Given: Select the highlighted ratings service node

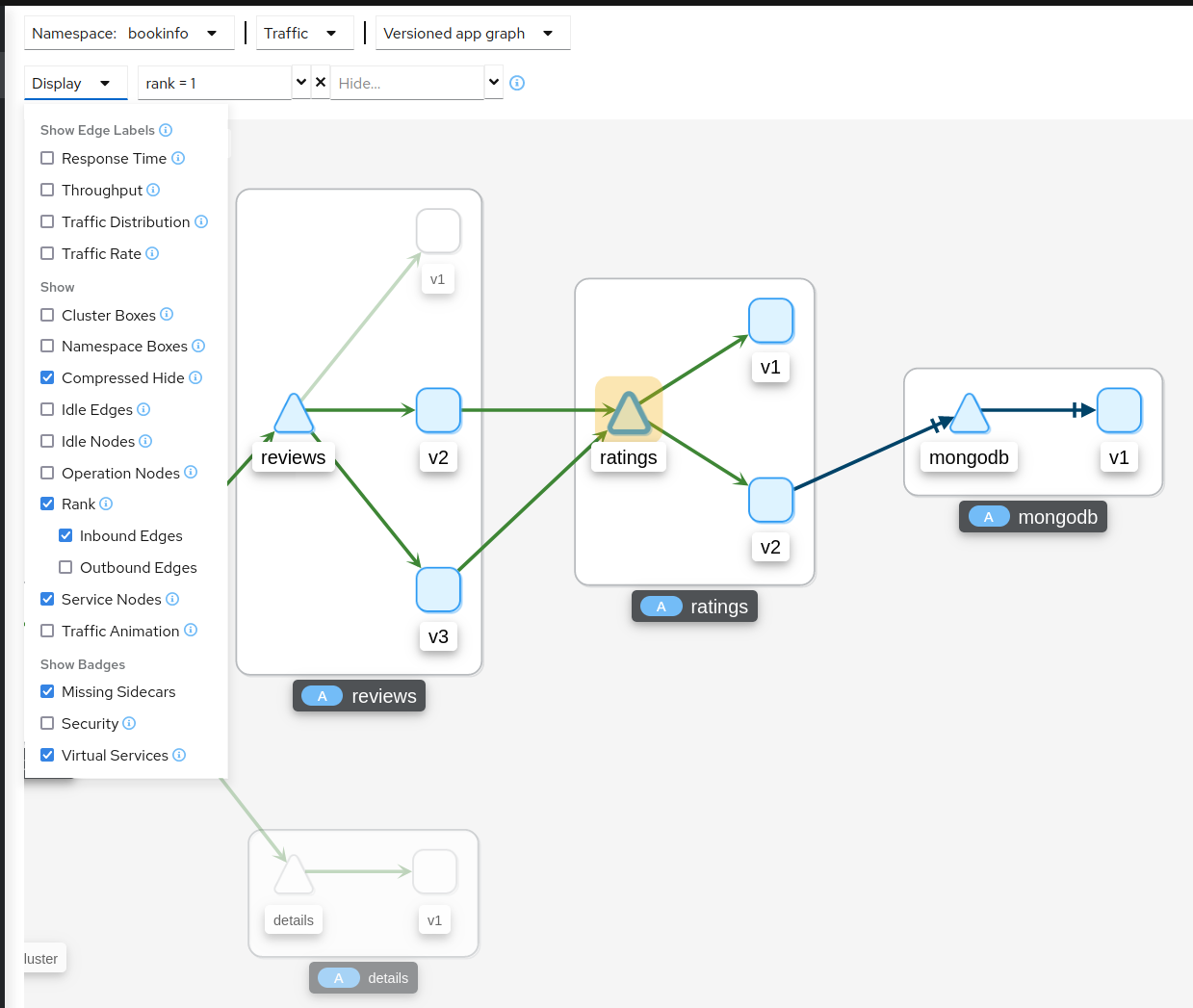Looking at the screenshot, I should point(629,414).
